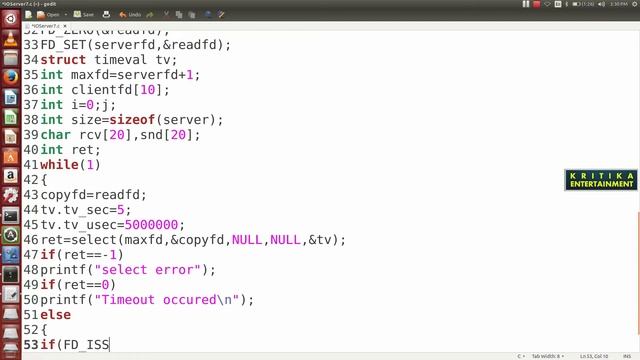The image size is (640, 360).
Task: Click line 38 'int size=sizeof(server);'
Action: [131, 120]
